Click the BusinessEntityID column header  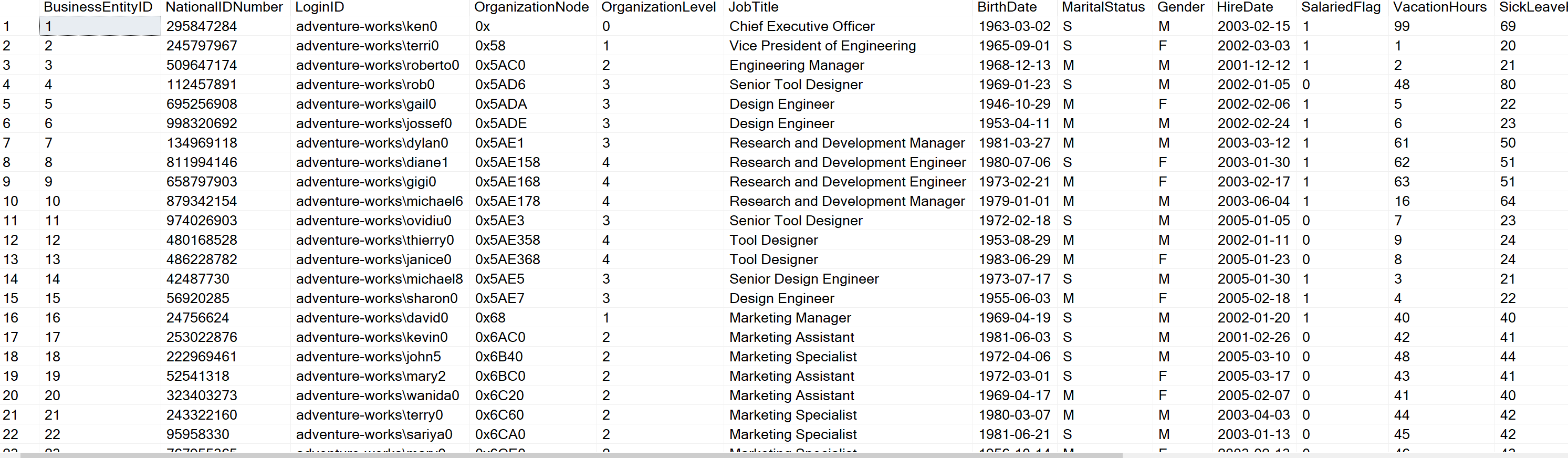(98, 7)
